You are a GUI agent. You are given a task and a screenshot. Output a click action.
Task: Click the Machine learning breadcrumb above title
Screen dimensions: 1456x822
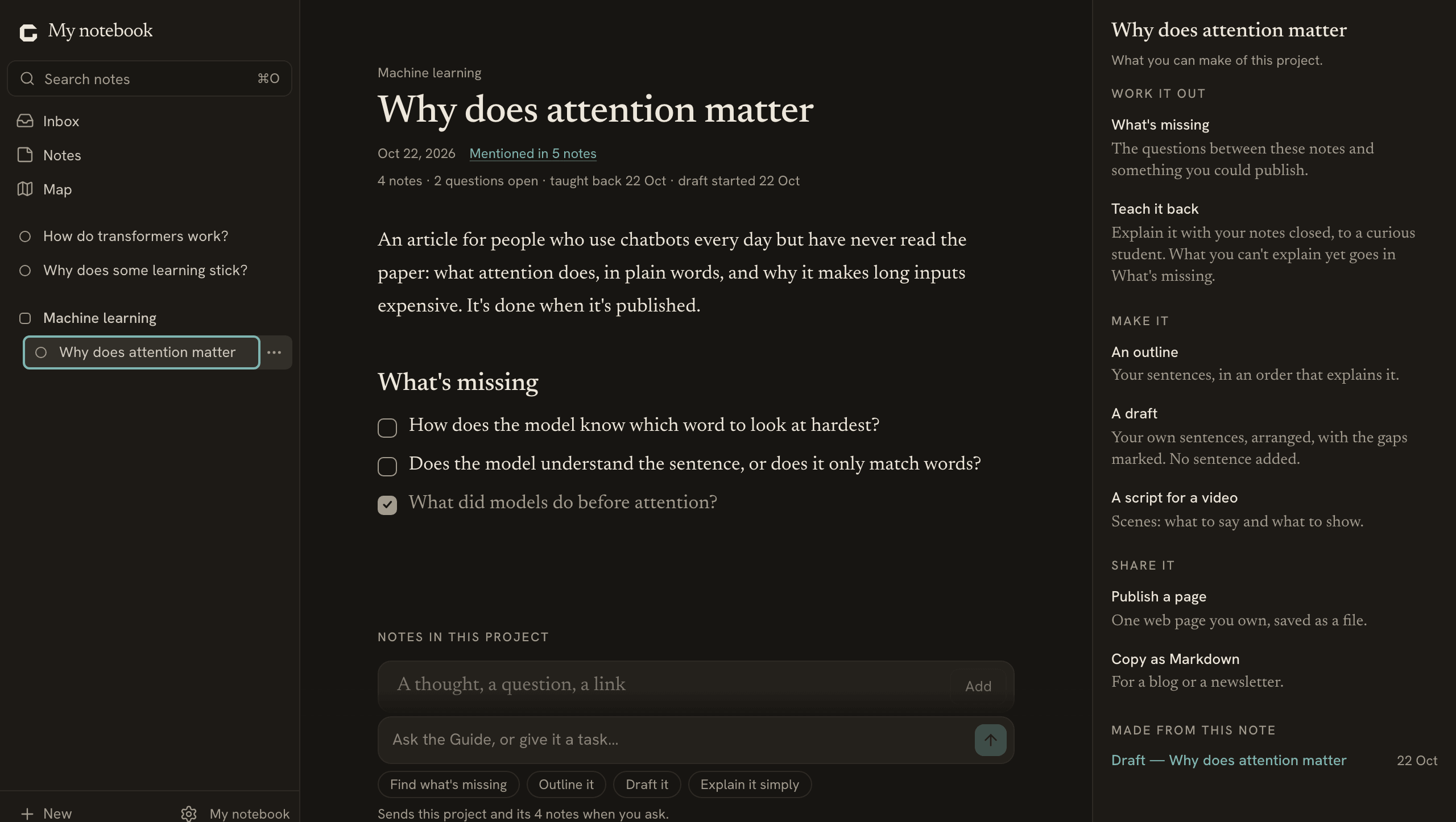[429, 73]
